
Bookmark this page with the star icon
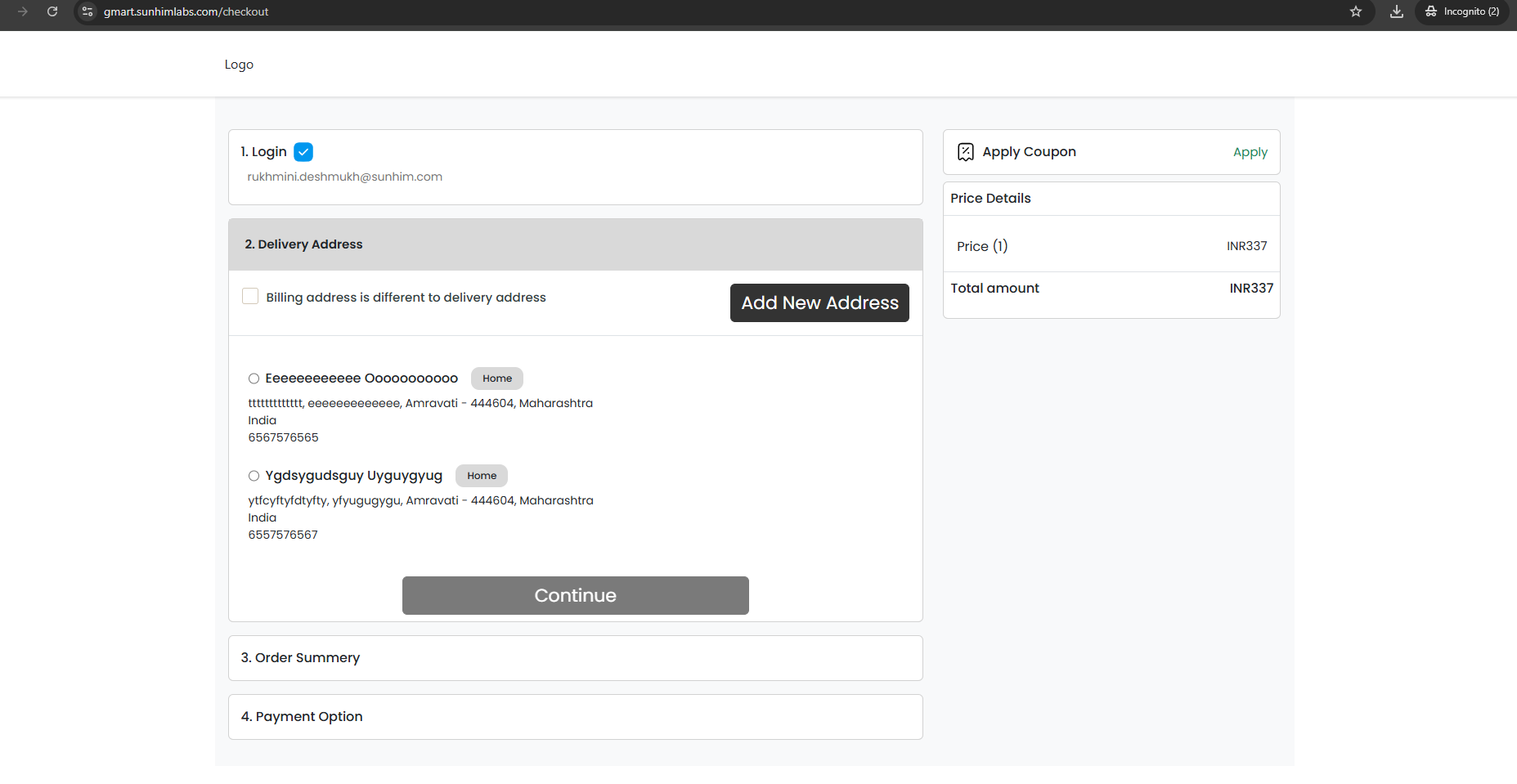click(1356, 11)
